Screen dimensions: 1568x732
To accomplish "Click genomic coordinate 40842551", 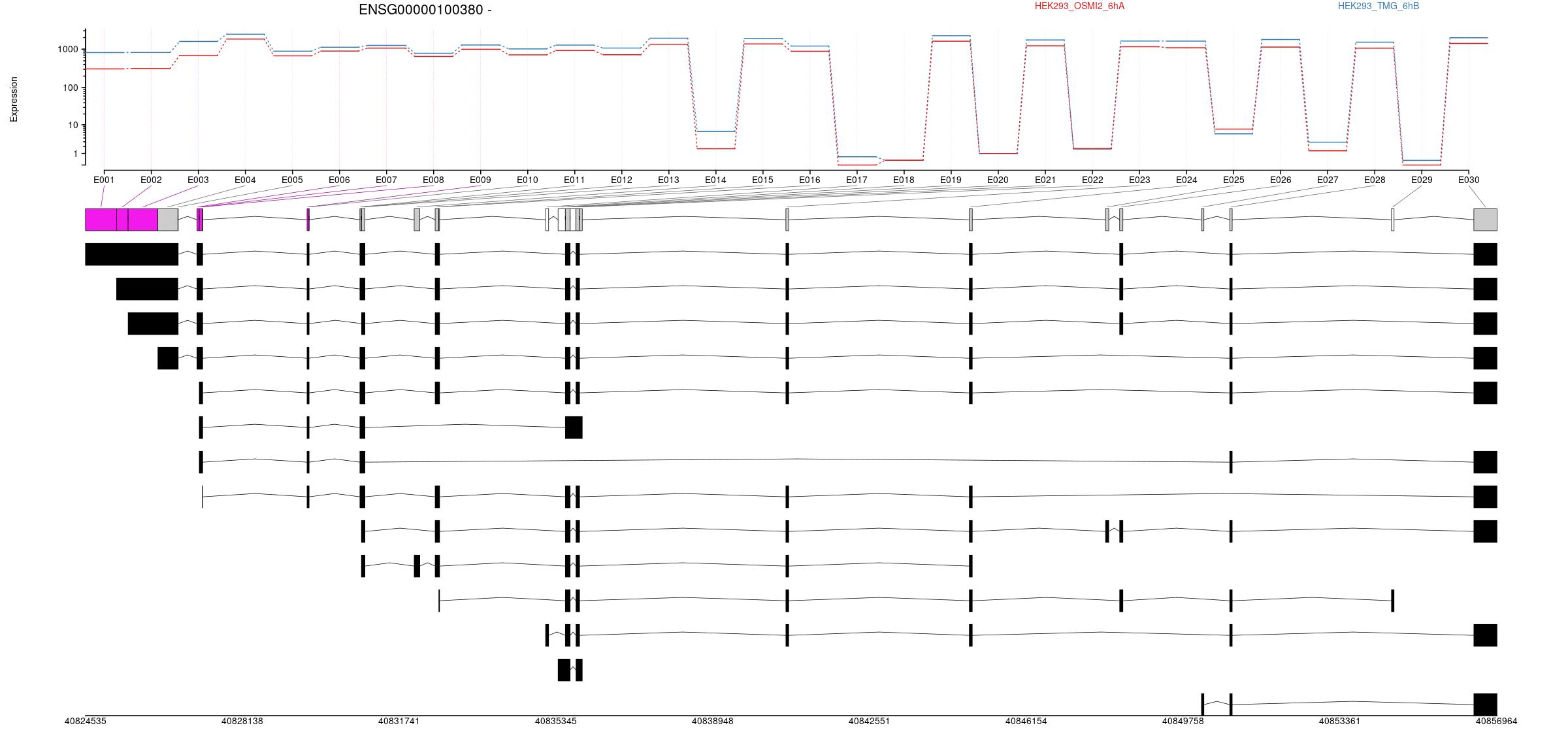I will coord(870,722).
